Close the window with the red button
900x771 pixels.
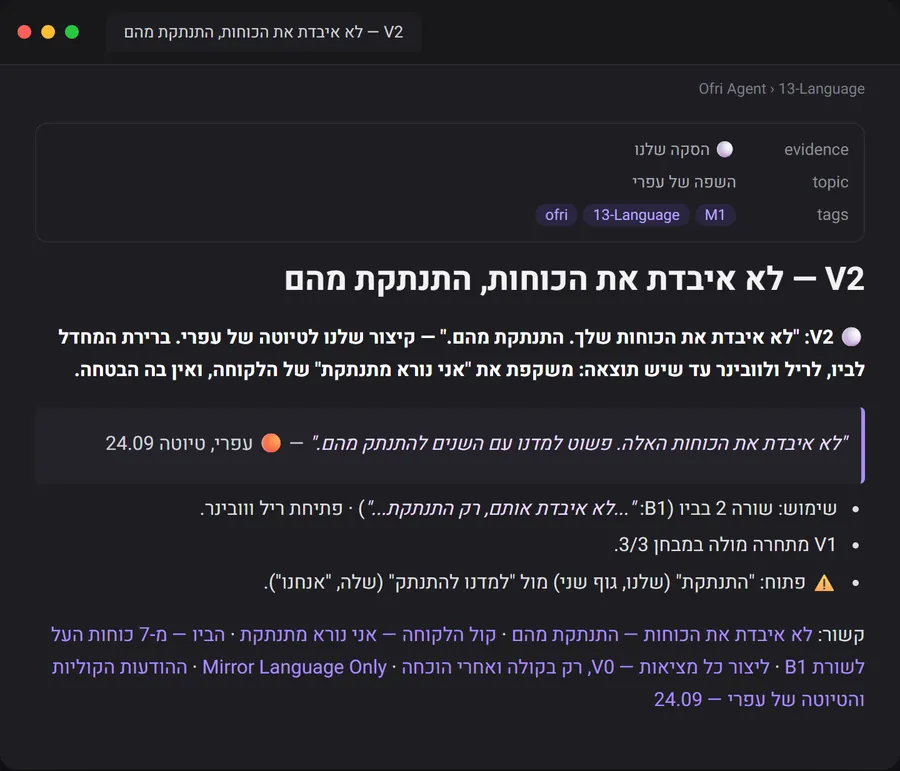click(x=24, y=32)
